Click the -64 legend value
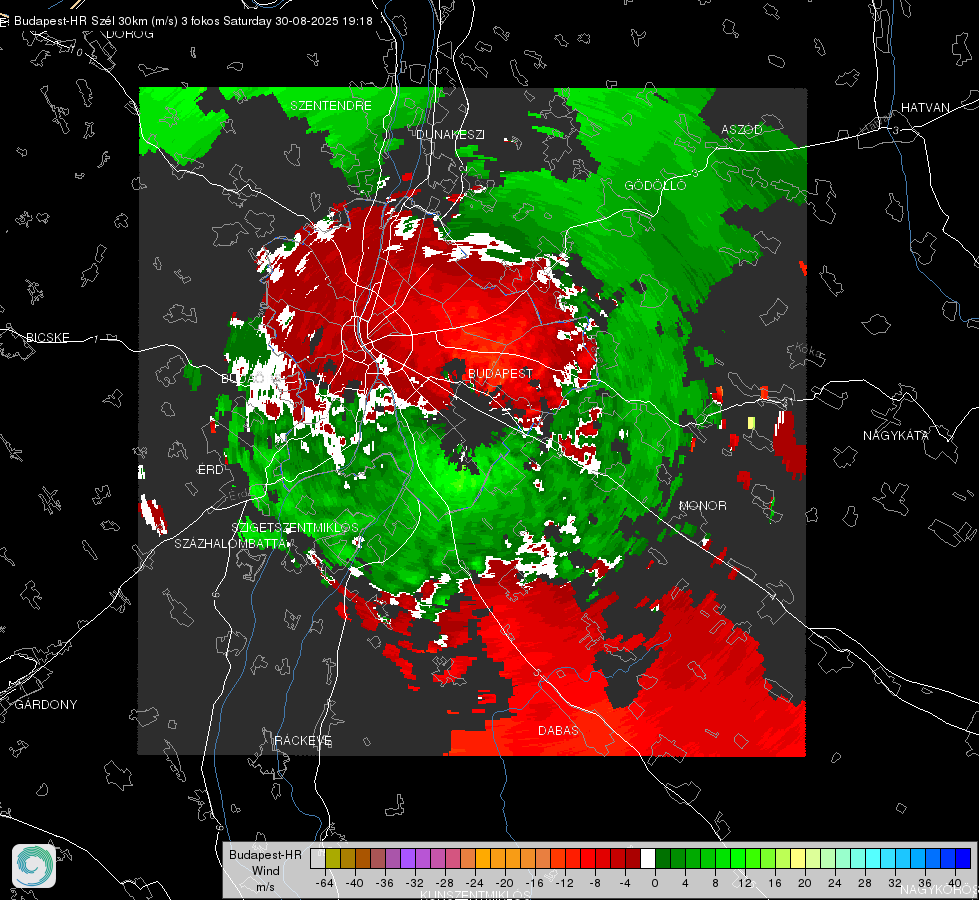The width and height of the screenshot is (979, 900). [325, 883]
